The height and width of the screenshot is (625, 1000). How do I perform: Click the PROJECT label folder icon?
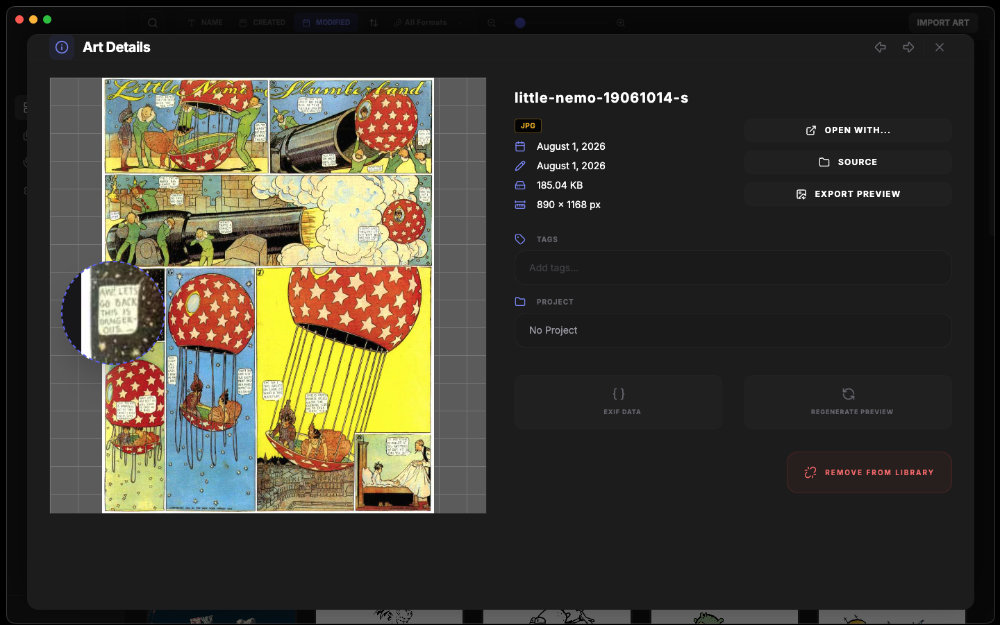[x=520, y=302]
